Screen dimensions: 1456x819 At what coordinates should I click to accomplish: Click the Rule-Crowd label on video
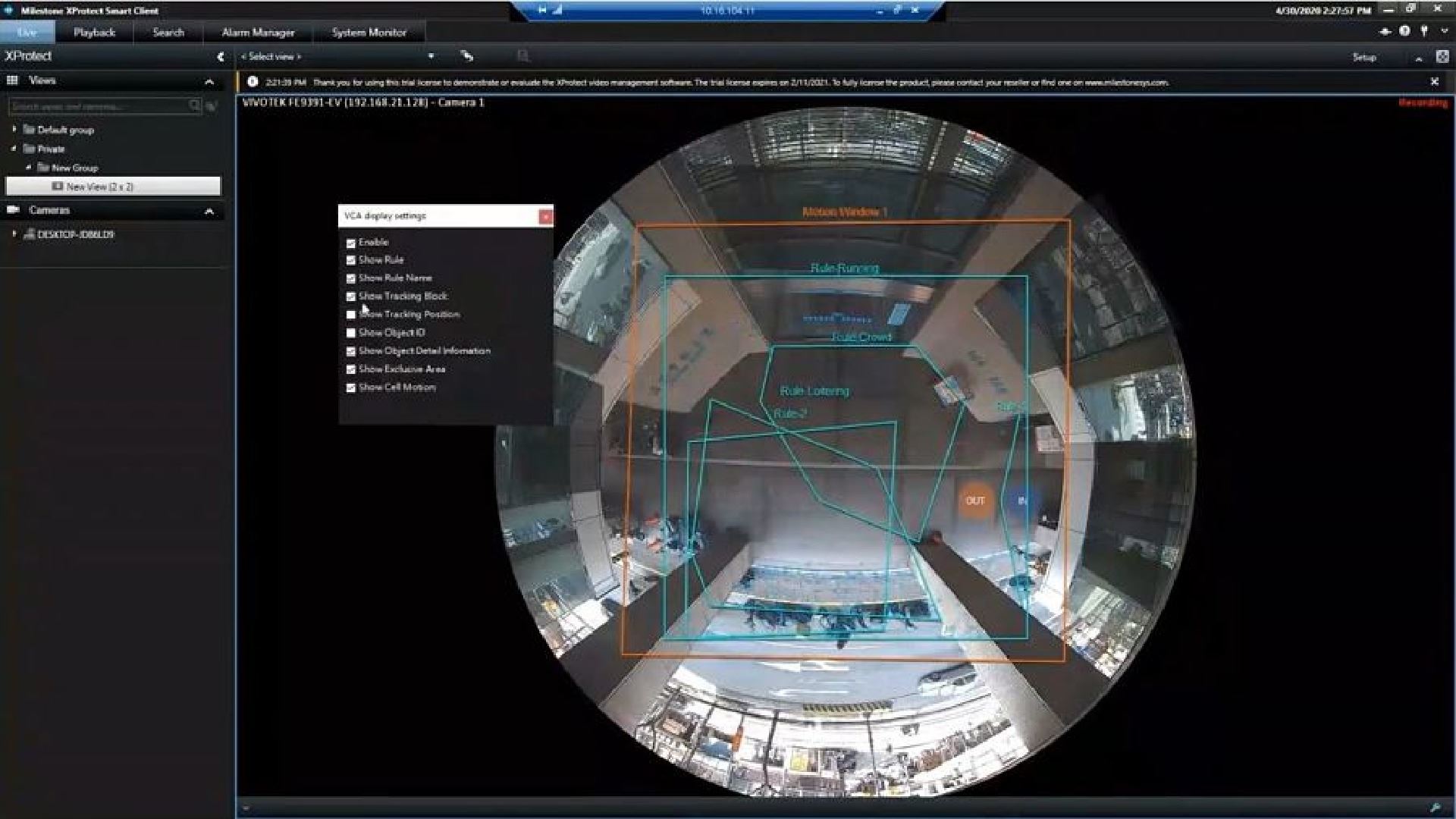861,337
